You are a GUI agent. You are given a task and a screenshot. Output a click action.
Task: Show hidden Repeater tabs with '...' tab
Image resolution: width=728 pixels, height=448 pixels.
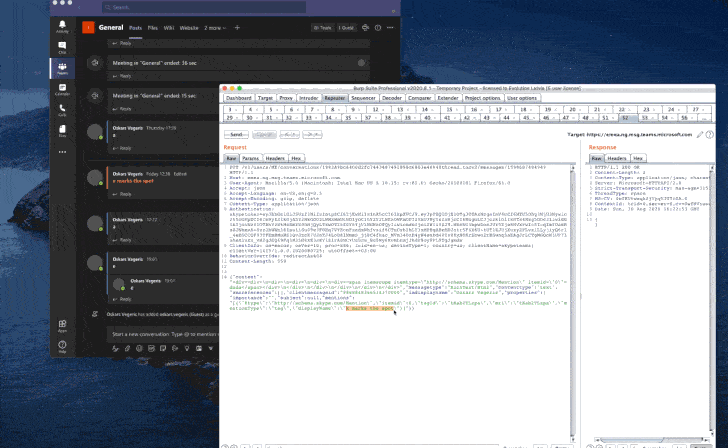point(704,118)
